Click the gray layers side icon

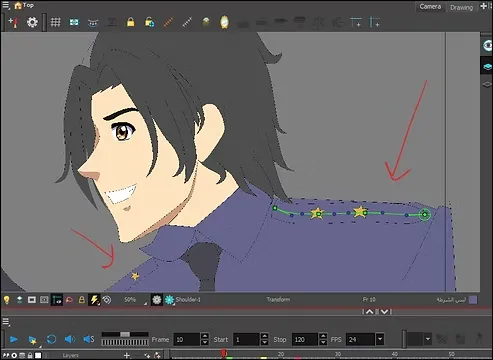(x=487, y=84)
